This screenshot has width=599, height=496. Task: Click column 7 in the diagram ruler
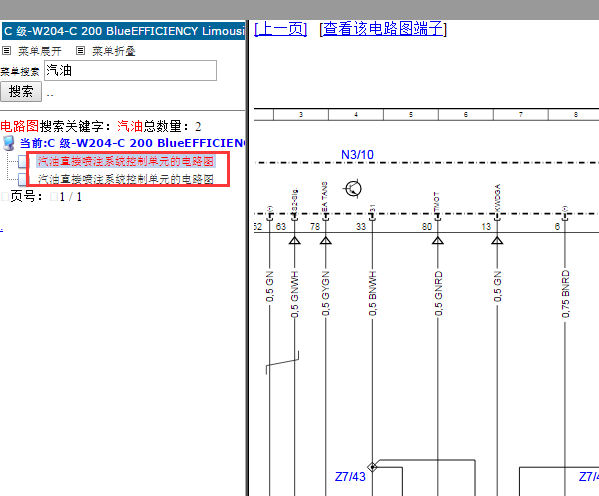[521, 114]
